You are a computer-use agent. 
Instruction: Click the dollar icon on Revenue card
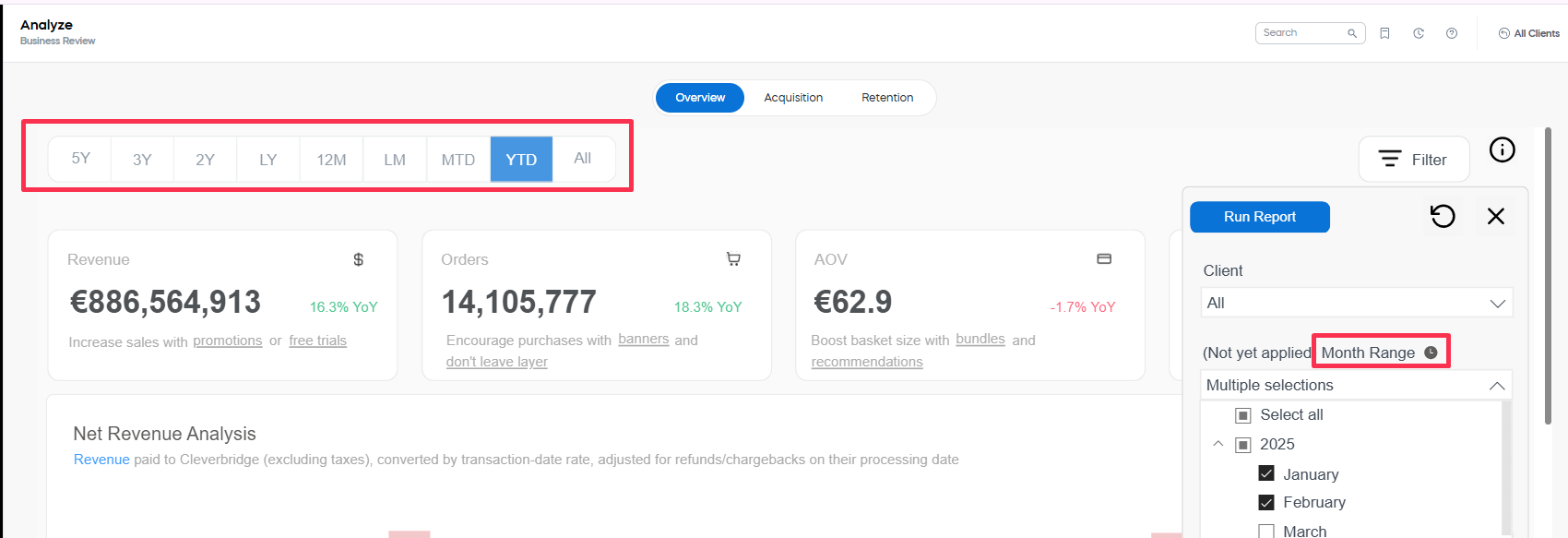pyautogui.click(x=359, y=259)
